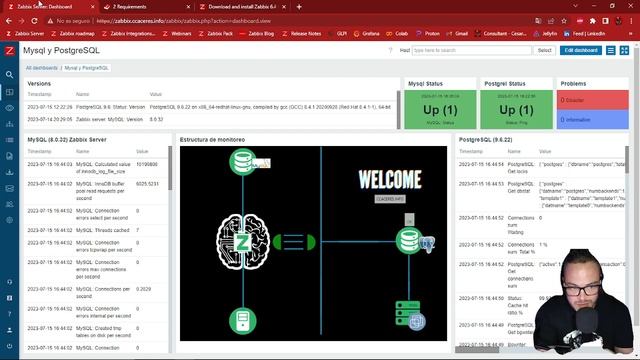Open the Alerts envelope sidebar menu
Screen dimensions: 640x360
coord(9,188)
